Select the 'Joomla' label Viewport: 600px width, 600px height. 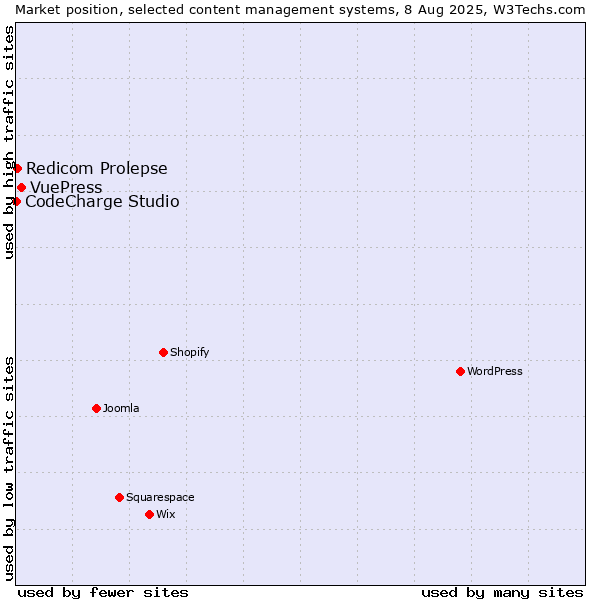tap(121, 408)
